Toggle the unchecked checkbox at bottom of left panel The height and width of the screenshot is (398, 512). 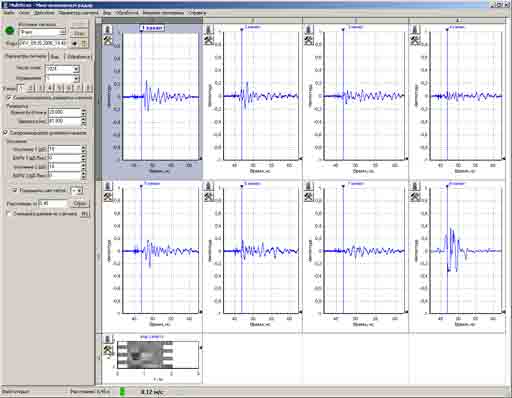(x=9, y=213)
